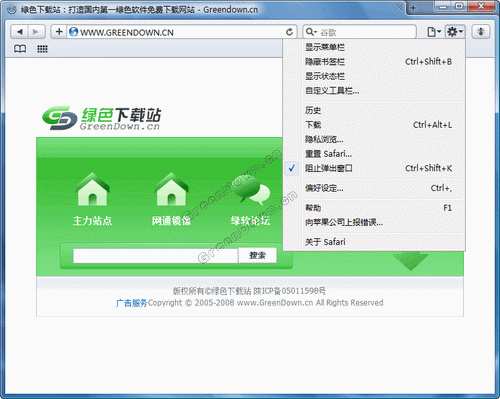Screen dimensions: 500x399
Task: Open 帮助 from the menu
Action: pos(374,208)
